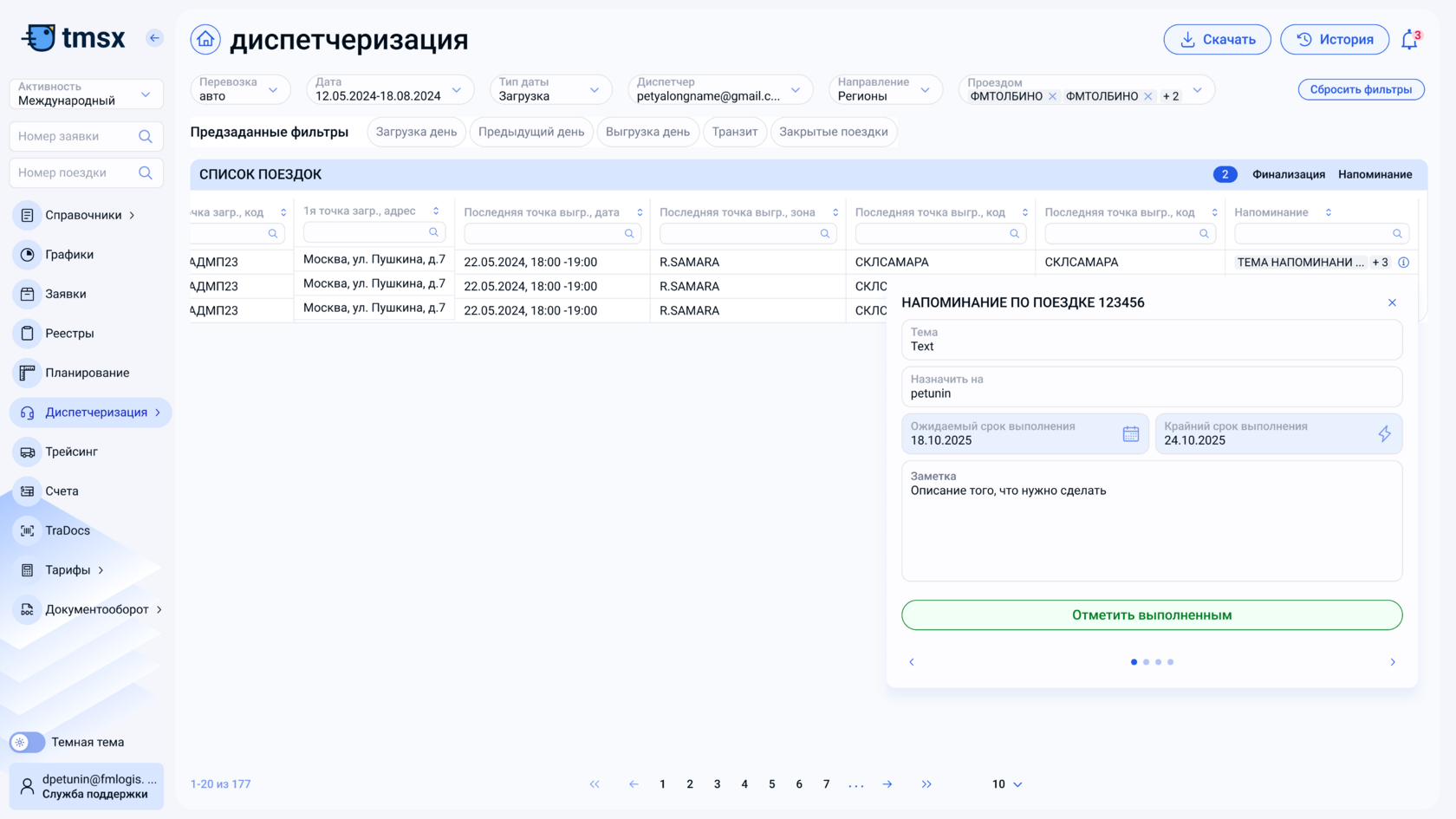Open the Перевозка dropdown
The image size is (1456, 819).
coord(241,89)
